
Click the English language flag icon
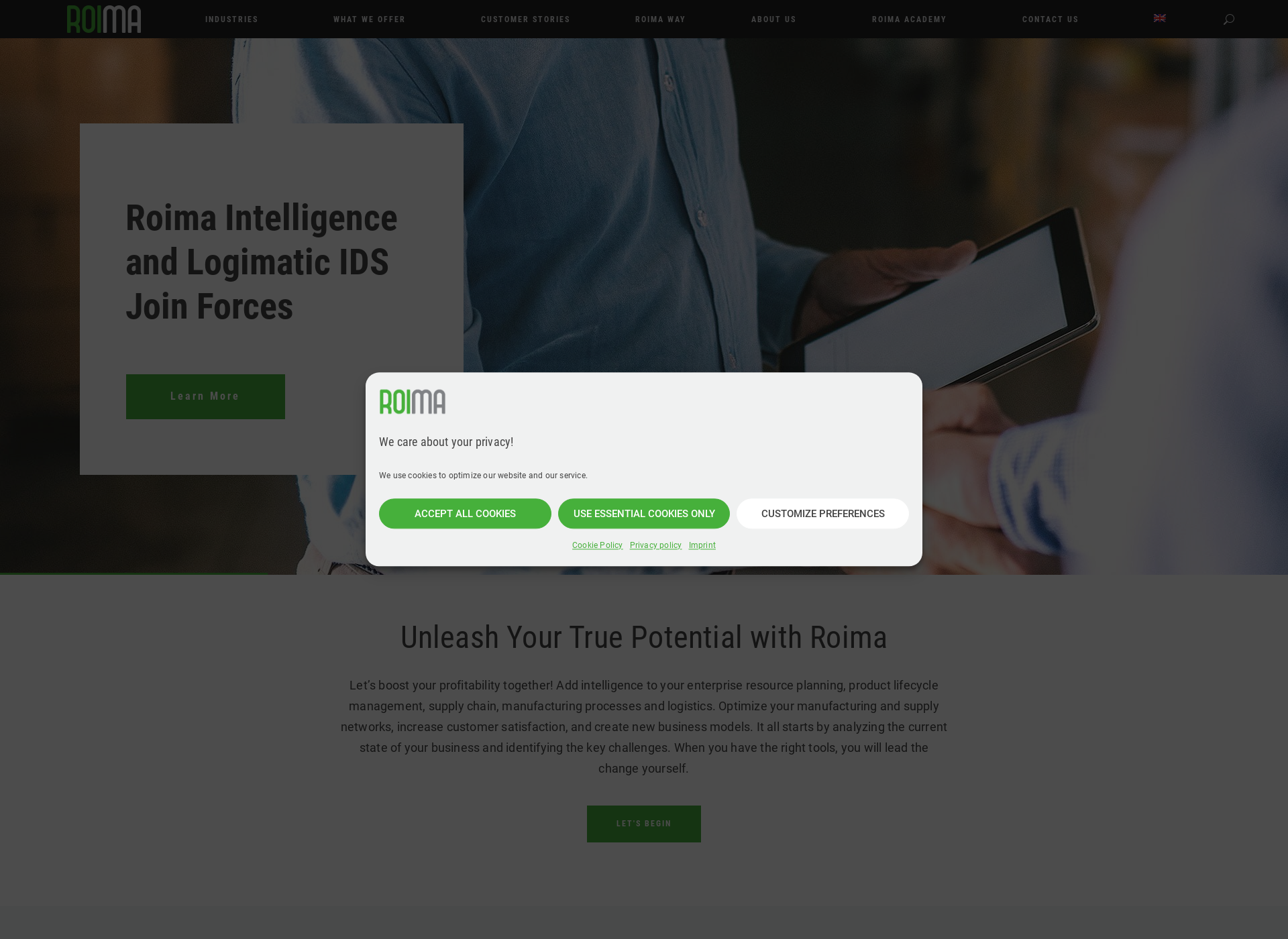click(x=1160, y=18)
